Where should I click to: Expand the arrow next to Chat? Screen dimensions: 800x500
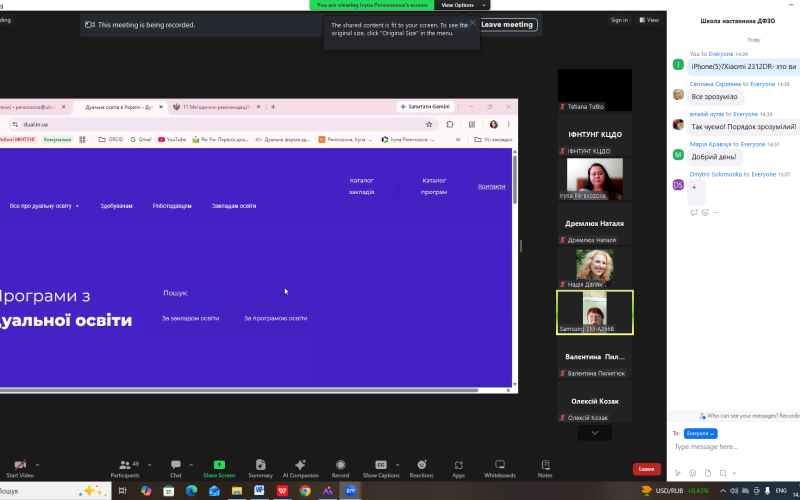[191, 465]
